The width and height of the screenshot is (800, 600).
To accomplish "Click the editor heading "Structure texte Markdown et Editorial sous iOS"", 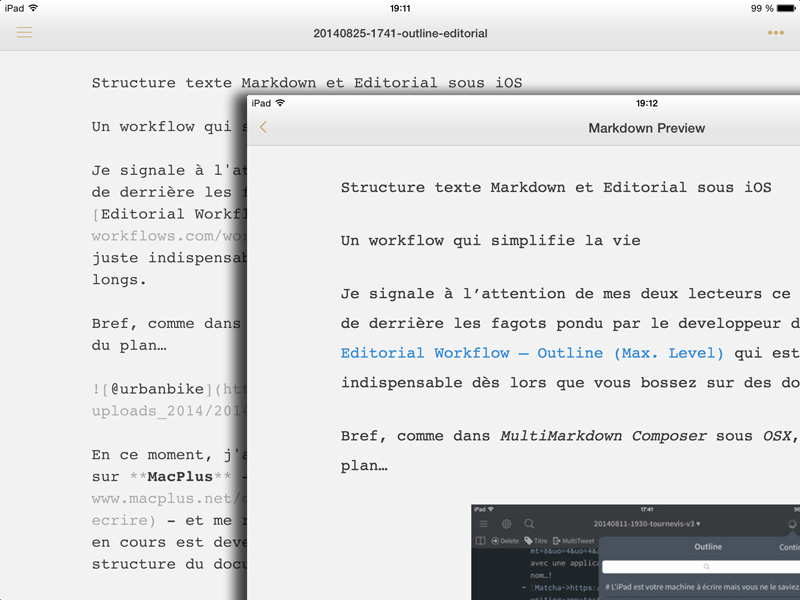I will (x=307, y=83).
